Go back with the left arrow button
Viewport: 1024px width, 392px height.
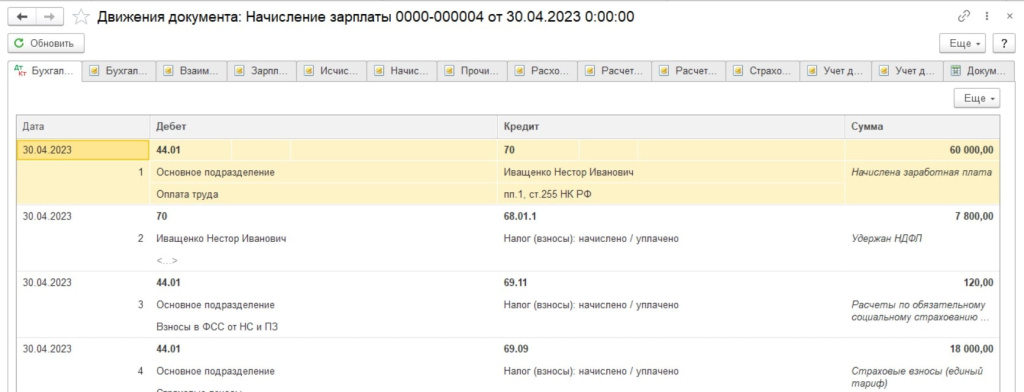[x=22, y=17]
